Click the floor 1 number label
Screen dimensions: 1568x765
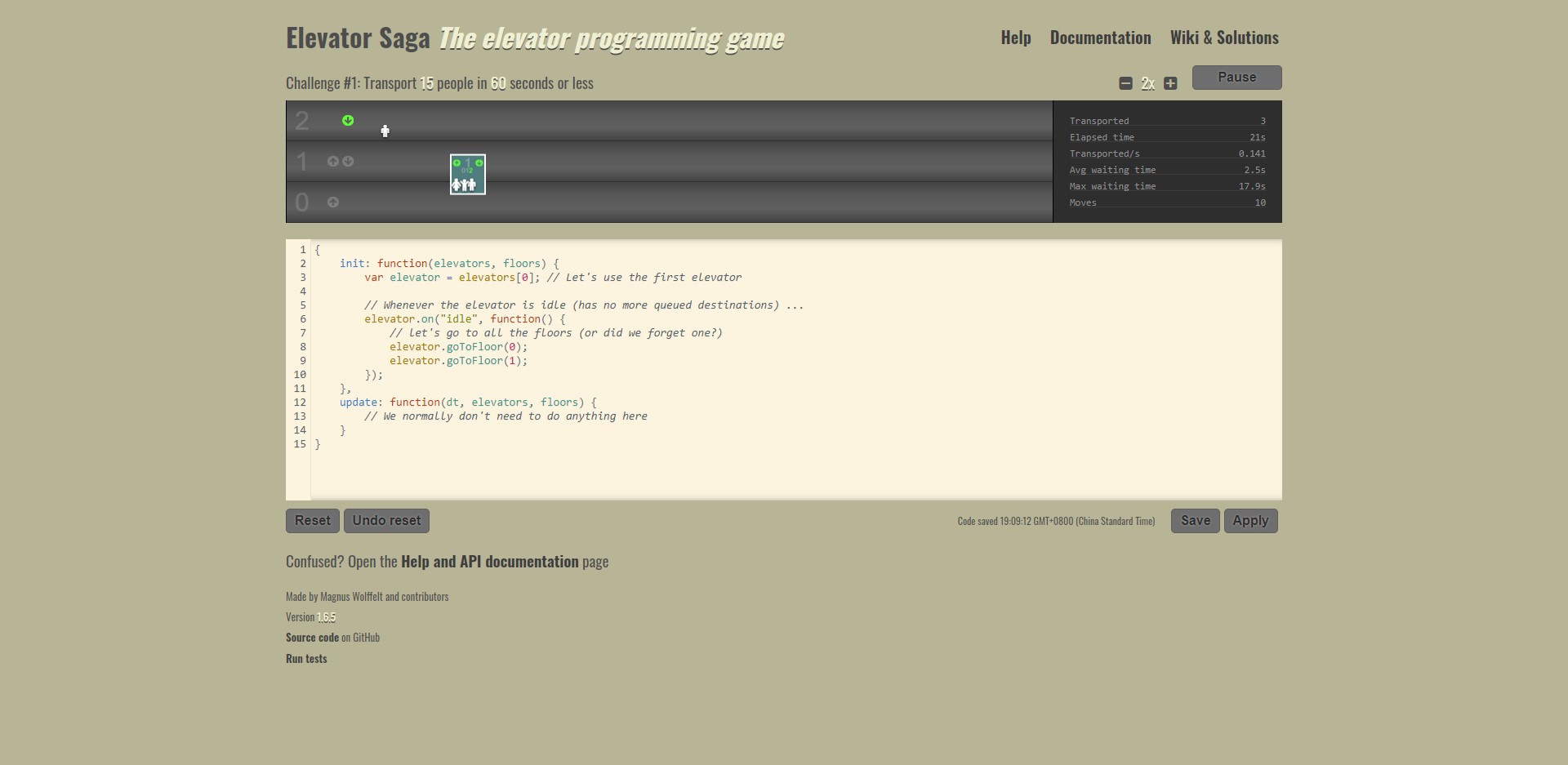click(x=302, y=162)
